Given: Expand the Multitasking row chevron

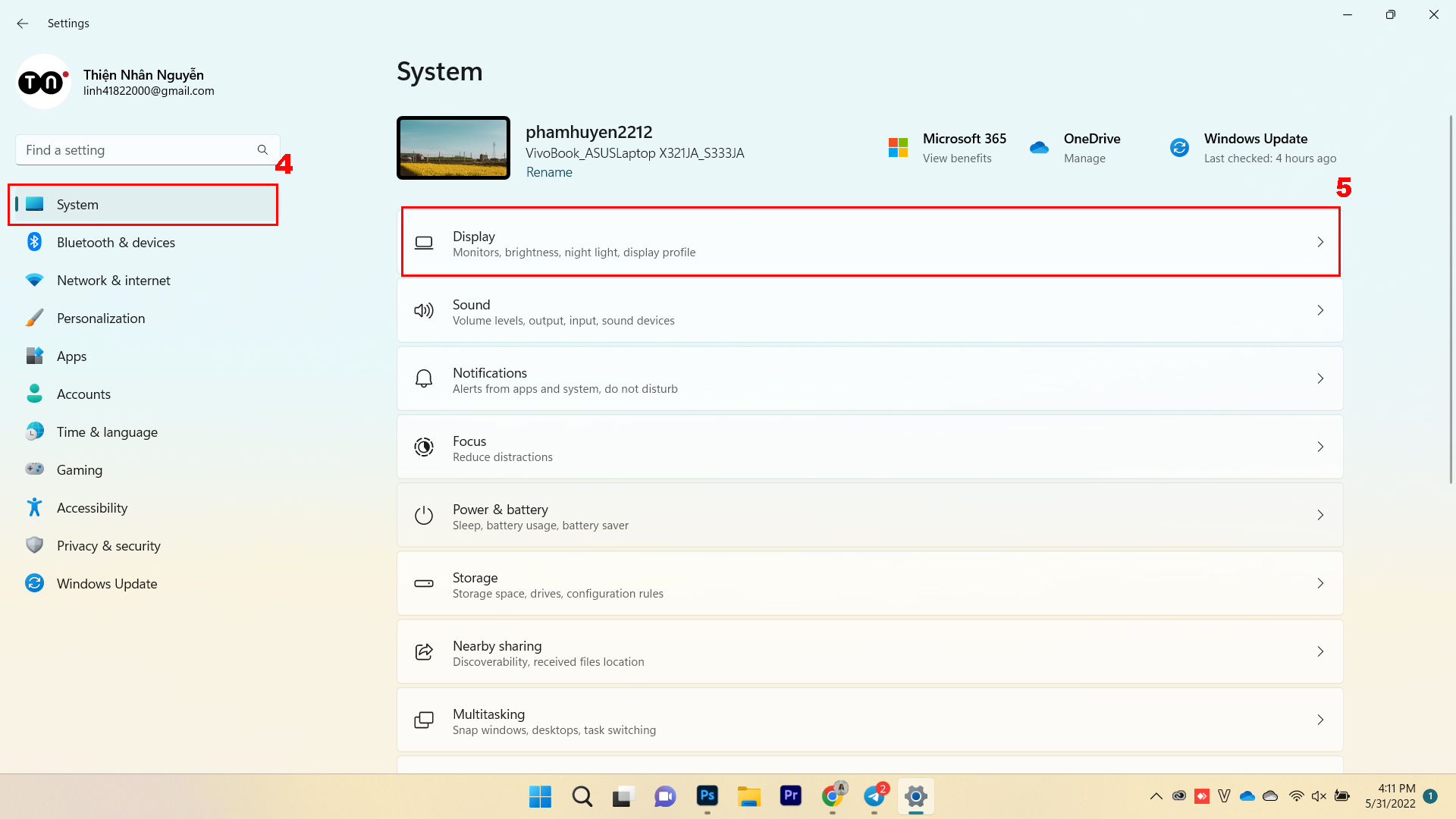Looking at the screenshot, I should point(1320,720).
